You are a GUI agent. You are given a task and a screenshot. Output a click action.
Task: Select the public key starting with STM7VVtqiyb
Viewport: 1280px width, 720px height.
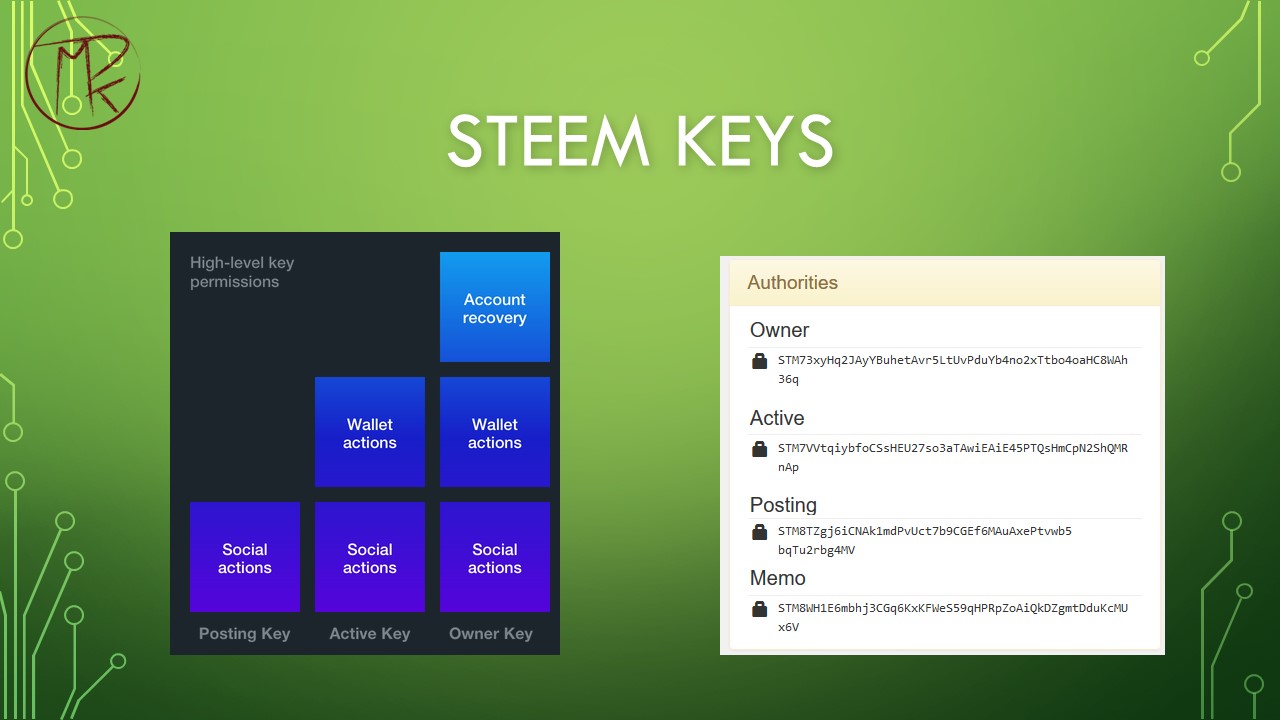tap(953, 458)
